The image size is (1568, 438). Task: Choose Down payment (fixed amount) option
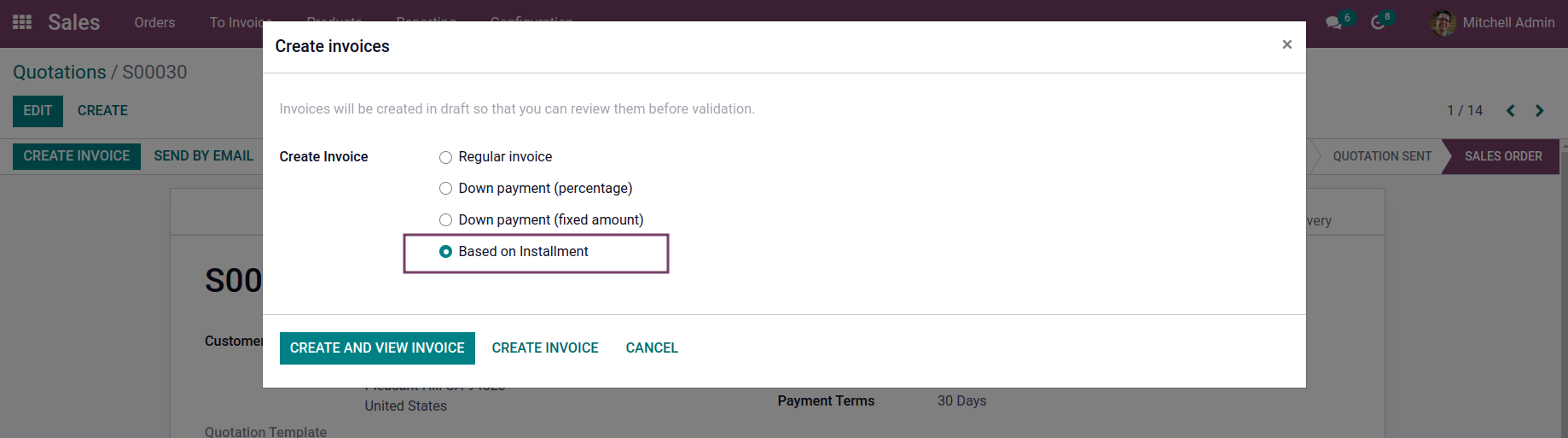[x=445, y=220]
